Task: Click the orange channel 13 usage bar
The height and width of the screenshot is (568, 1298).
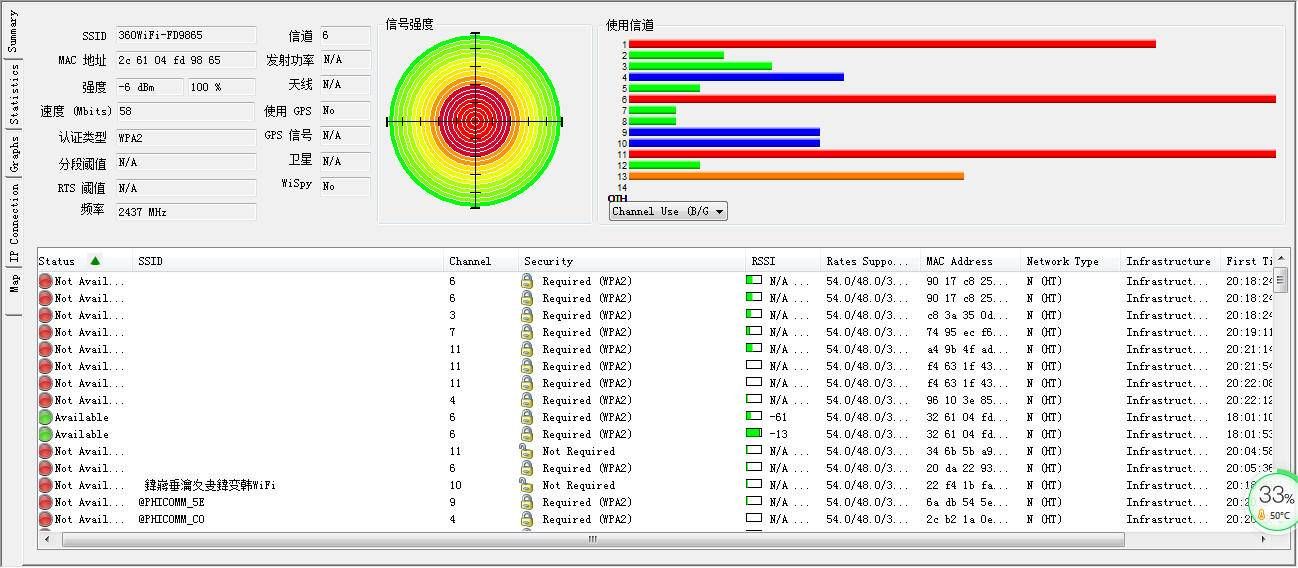Action: tap(796, 176)
